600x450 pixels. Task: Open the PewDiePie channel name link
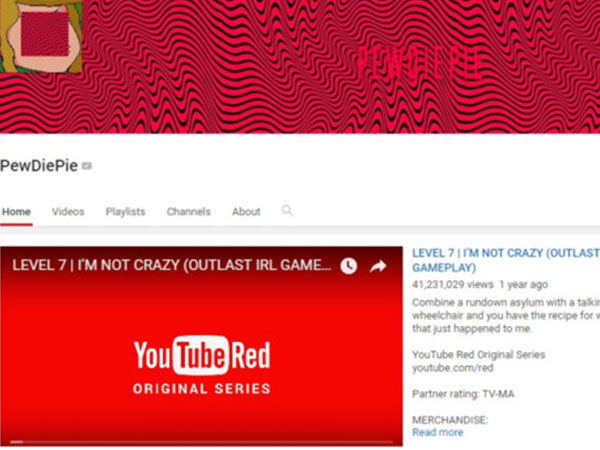click(x=39, y=165)
